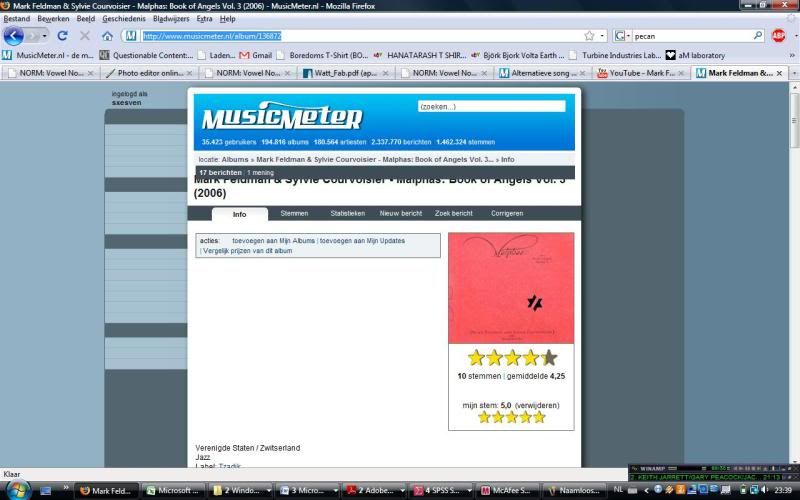800x500 pixels.
Task: Open the address bar history dropdown
Action: (x=601, y=36)
